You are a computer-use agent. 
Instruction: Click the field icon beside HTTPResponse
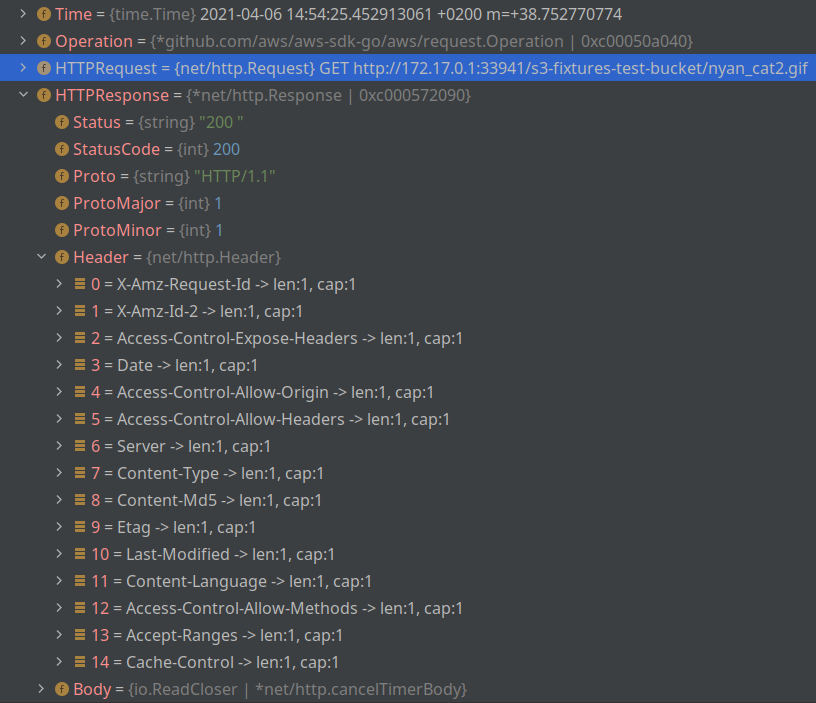(44, 95)
